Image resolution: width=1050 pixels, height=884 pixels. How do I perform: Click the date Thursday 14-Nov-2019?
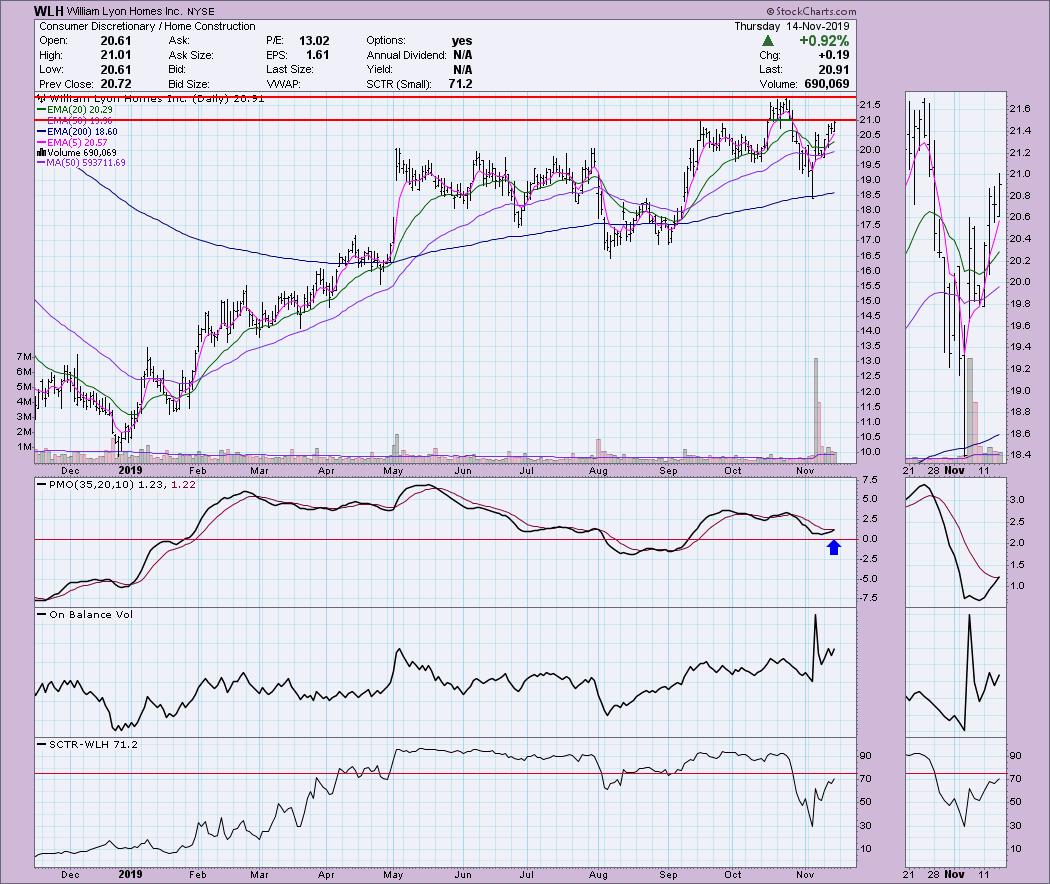(x=792, y=26)
